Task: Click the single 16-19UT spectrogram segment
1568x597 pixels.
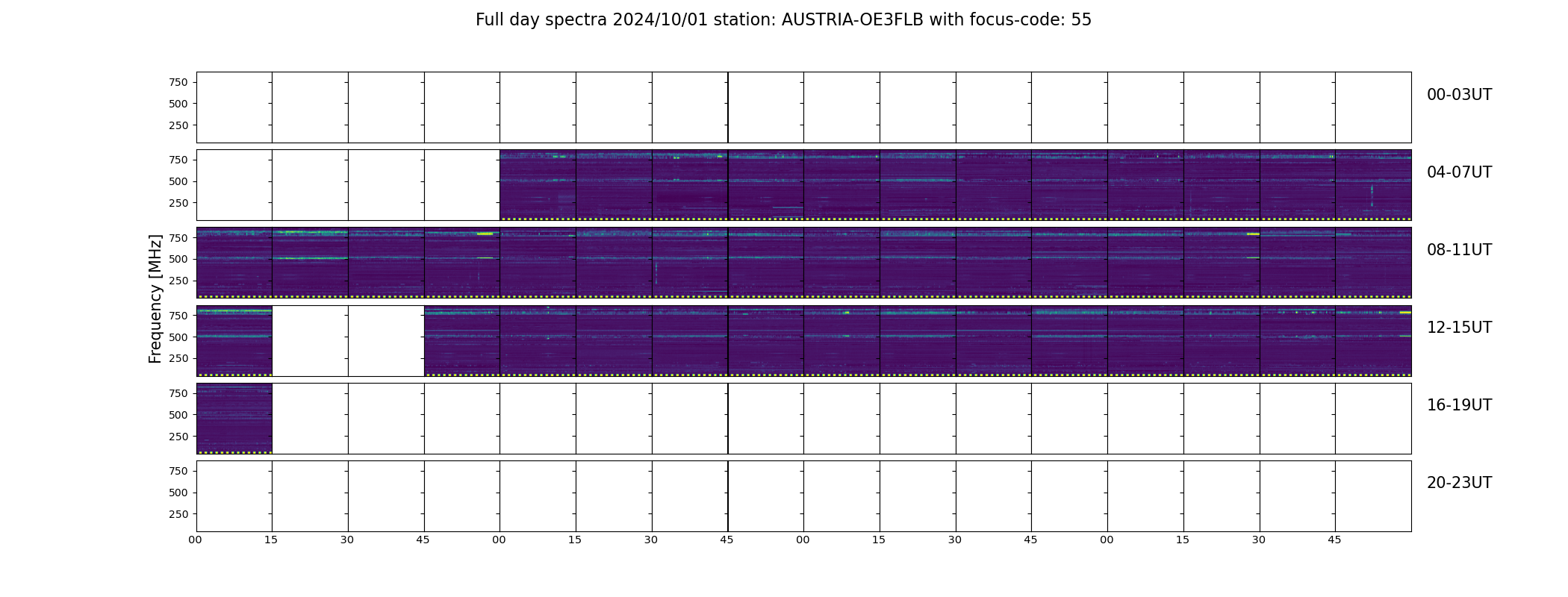Action: pos(234,418)
